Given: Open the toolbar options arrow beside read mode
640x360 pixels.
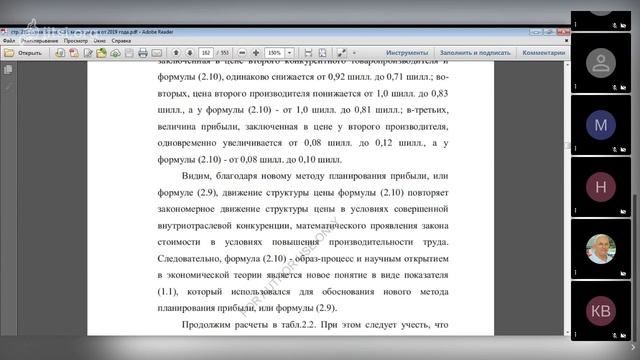Looking at the screenshot, I should pyautogui.click(x=354, y=53).
